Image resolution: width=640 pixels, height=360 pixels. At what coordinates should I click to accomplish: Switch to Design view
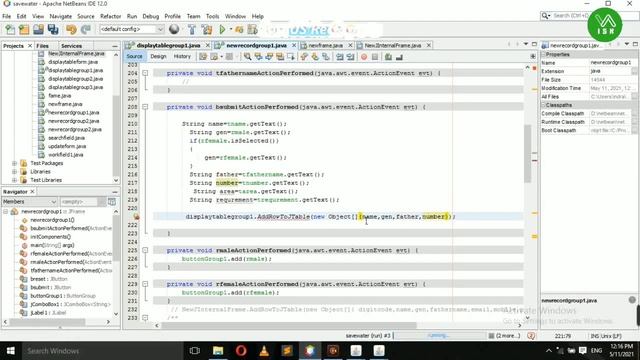tap(158, 56)
